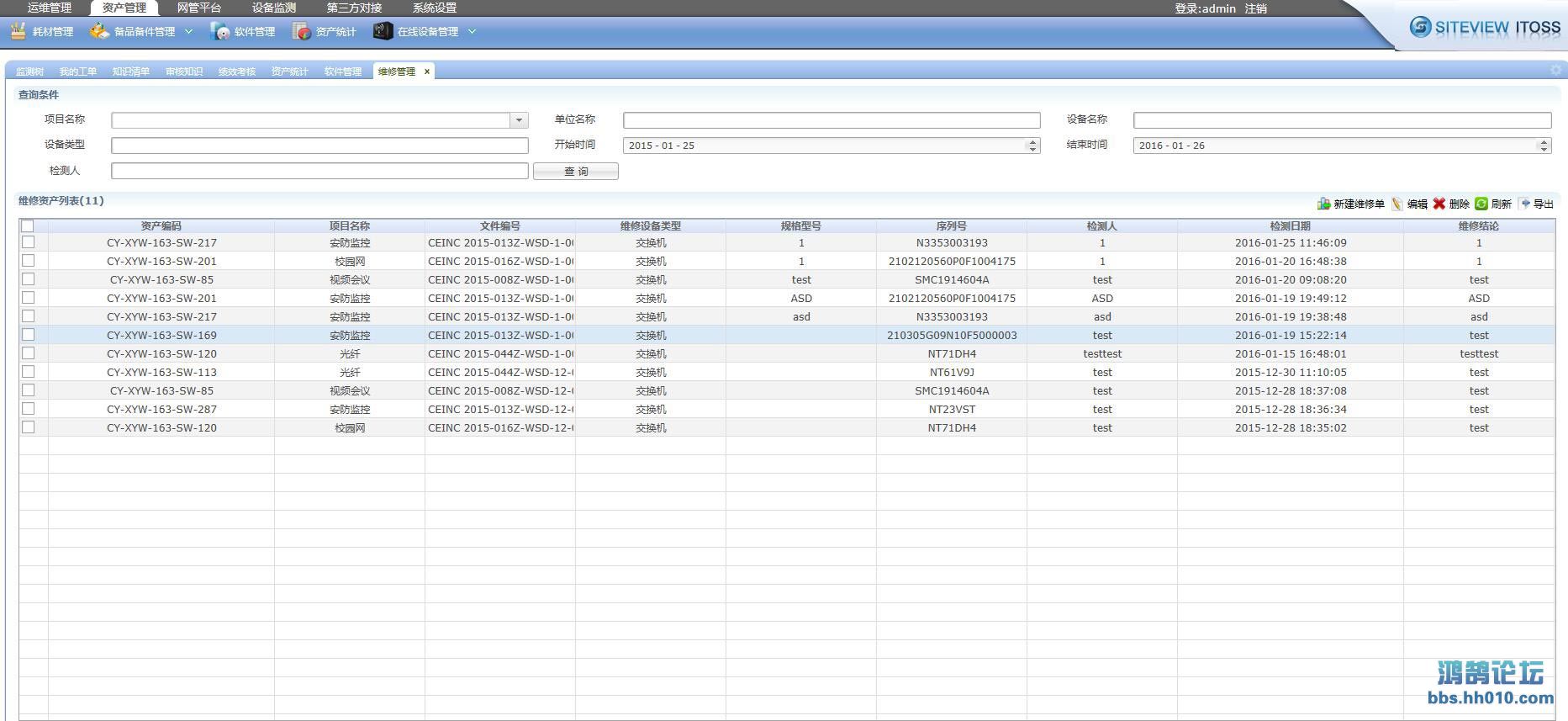Click the SITEVIEW ITOSS logo
Image resolution: width=1568 pixels, height=721 pixels.
tap(1485, 27)
